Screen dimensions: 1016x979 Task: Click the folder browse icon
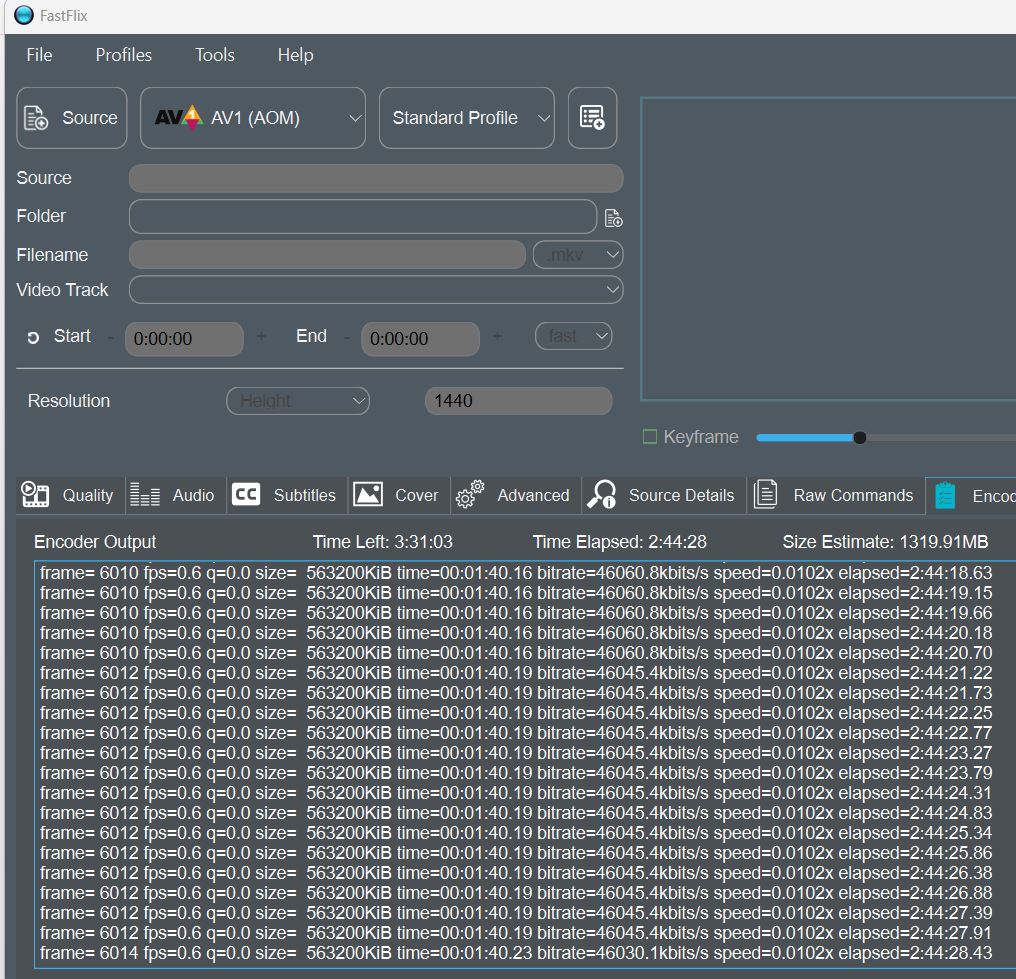click(x=613, y=217)
